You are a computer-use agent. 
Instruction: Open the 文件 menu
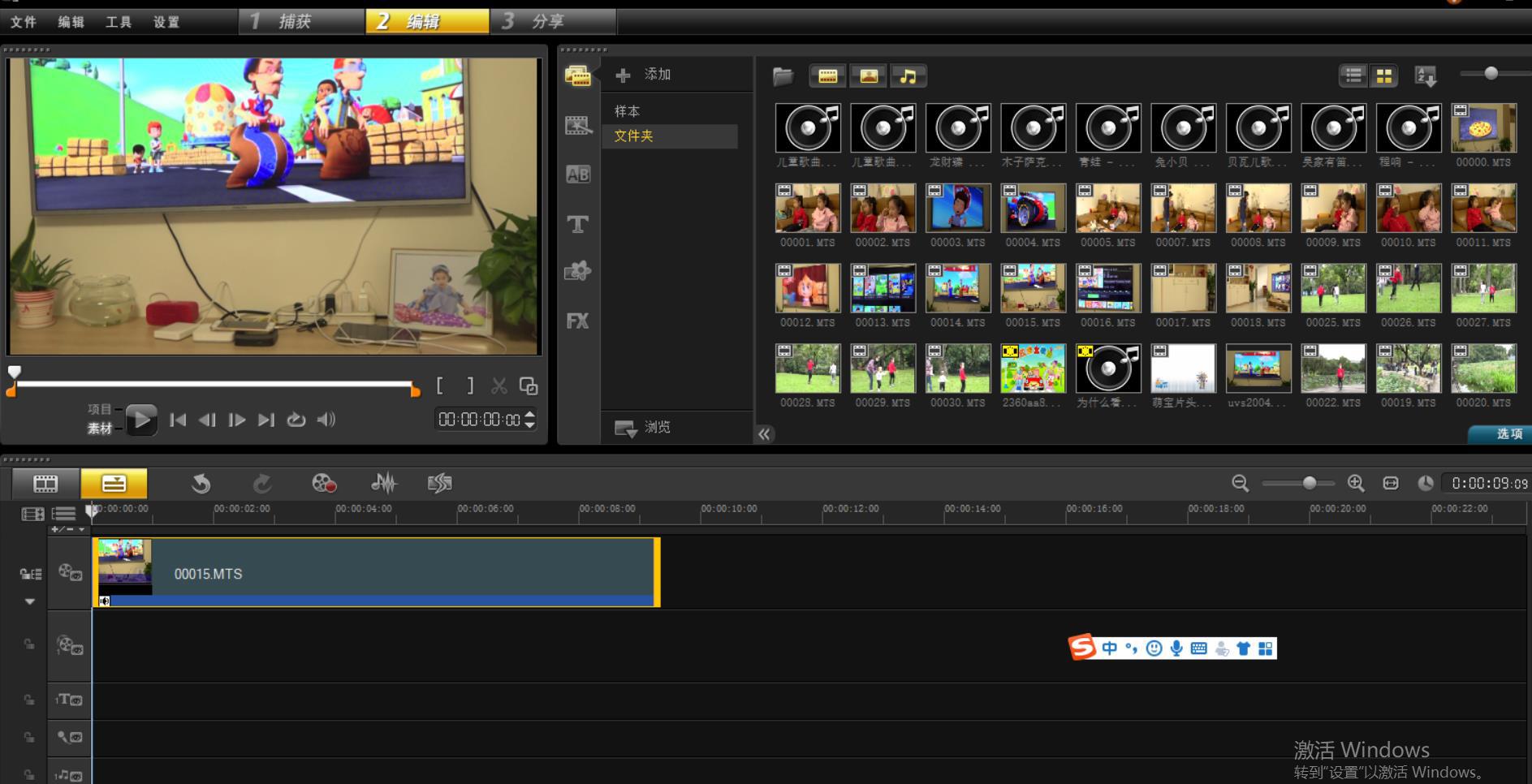[x=24, y=22]
